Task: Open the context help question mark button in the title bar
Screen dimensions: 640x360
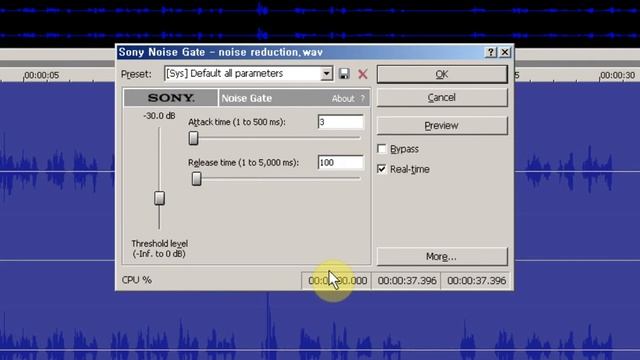Action: tap(491, 52)
